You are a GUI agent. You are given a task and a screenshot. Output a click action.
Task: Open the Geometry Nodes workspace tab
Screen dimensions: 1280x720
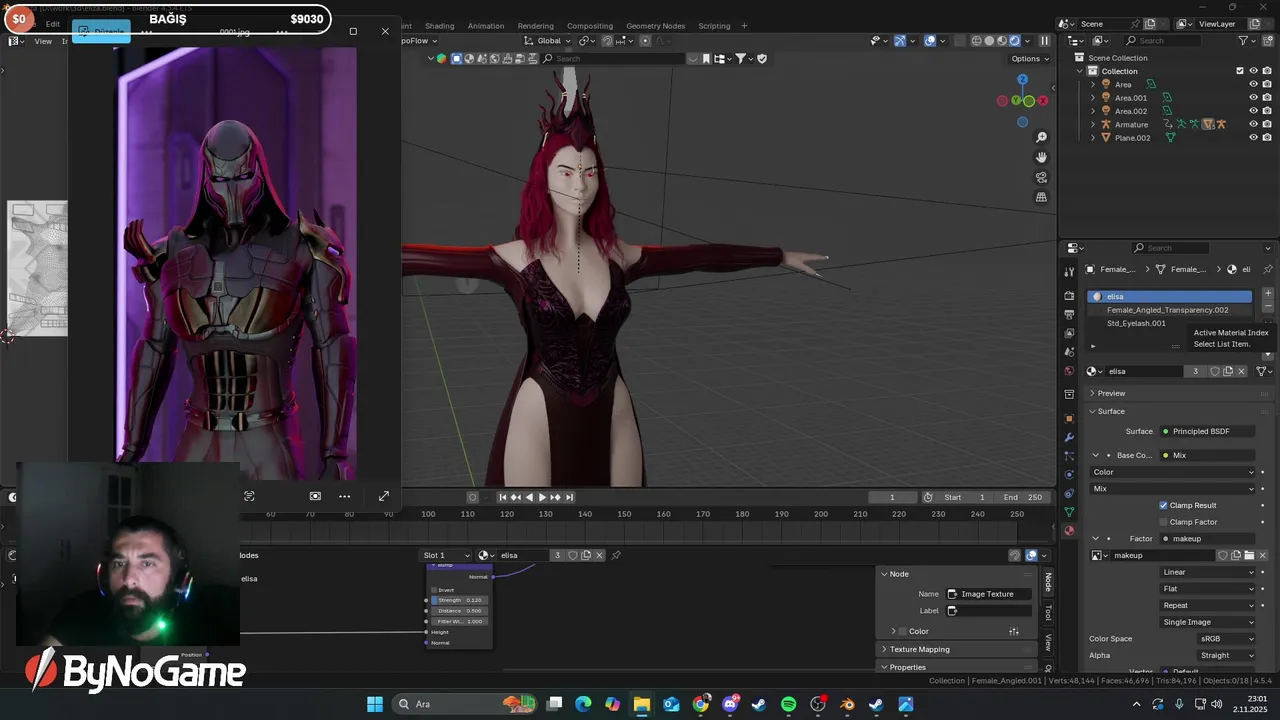point(656,26)
